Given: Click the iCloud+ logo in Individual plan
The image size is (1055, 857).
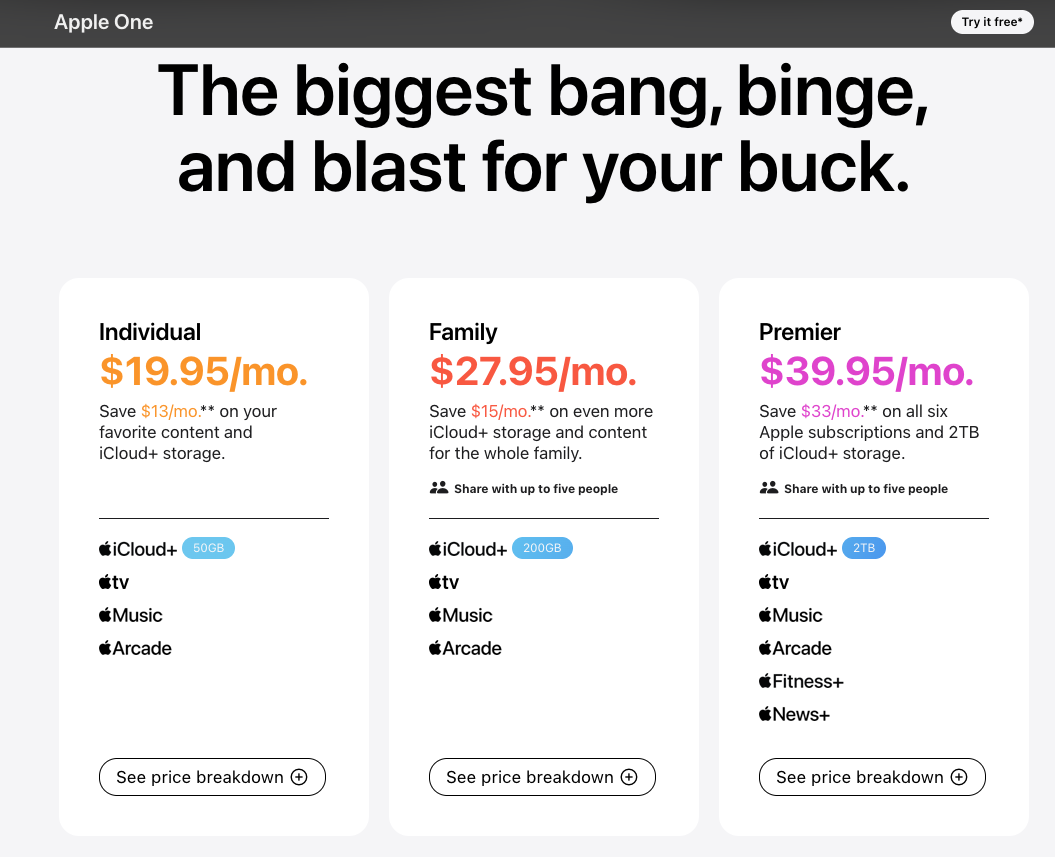Looking at the screenshot, I should pyautogui.click(x=138, y=549).
